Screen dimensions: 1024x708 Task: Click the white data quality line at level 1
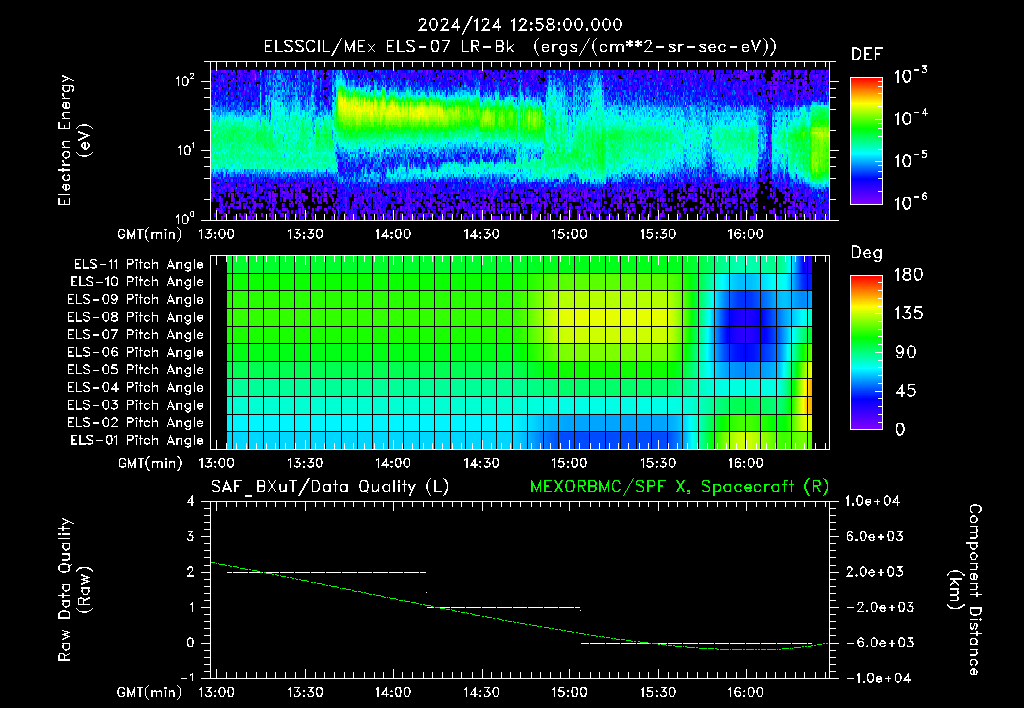pyautogui.click(x=504, y=607)
